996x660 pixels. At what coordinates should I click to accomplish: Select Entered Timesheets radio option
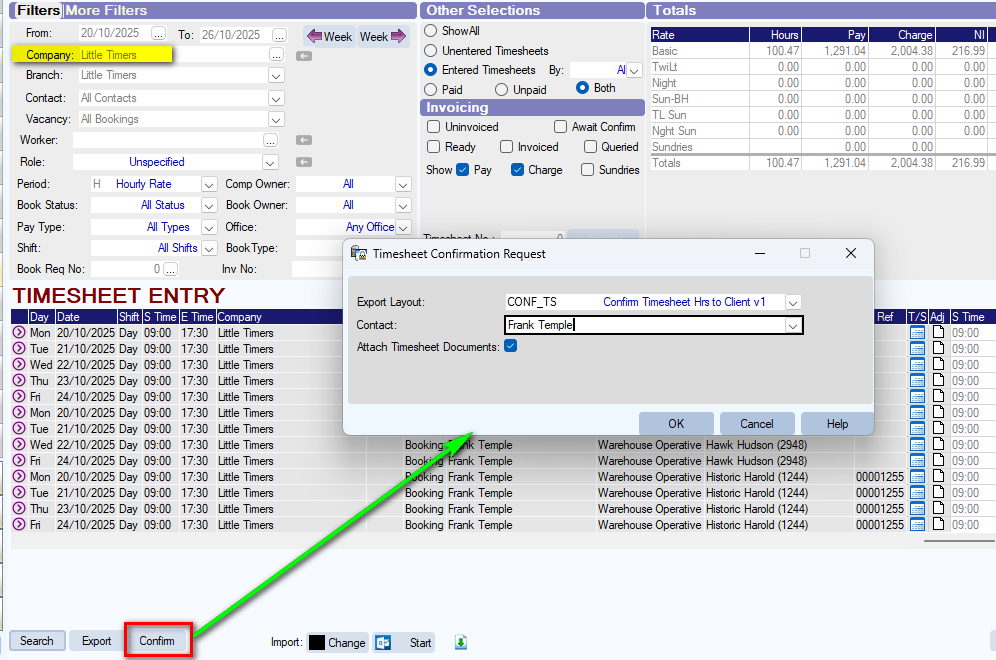pos(431,70)
